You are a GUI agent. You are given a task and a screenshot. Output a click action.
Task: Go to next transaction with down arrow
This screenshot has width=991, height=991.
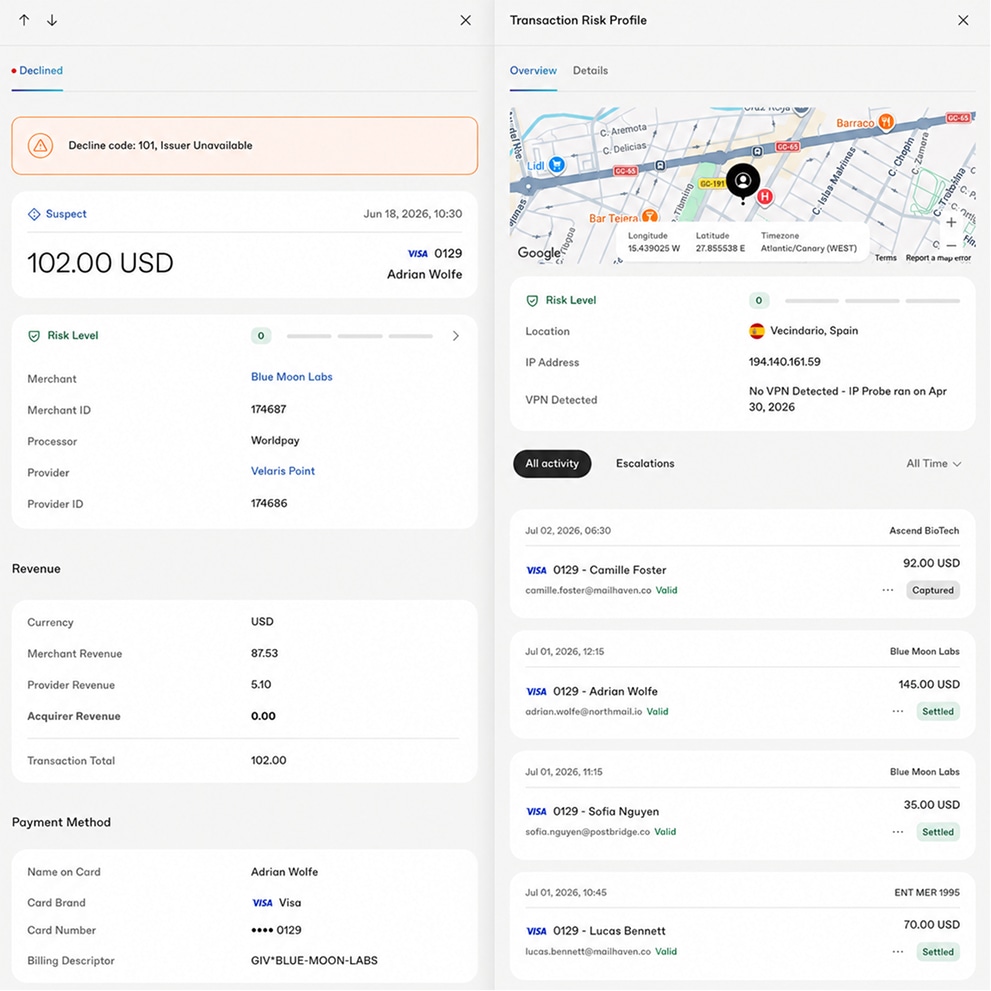pyautogui.click(x=52, y=20)
